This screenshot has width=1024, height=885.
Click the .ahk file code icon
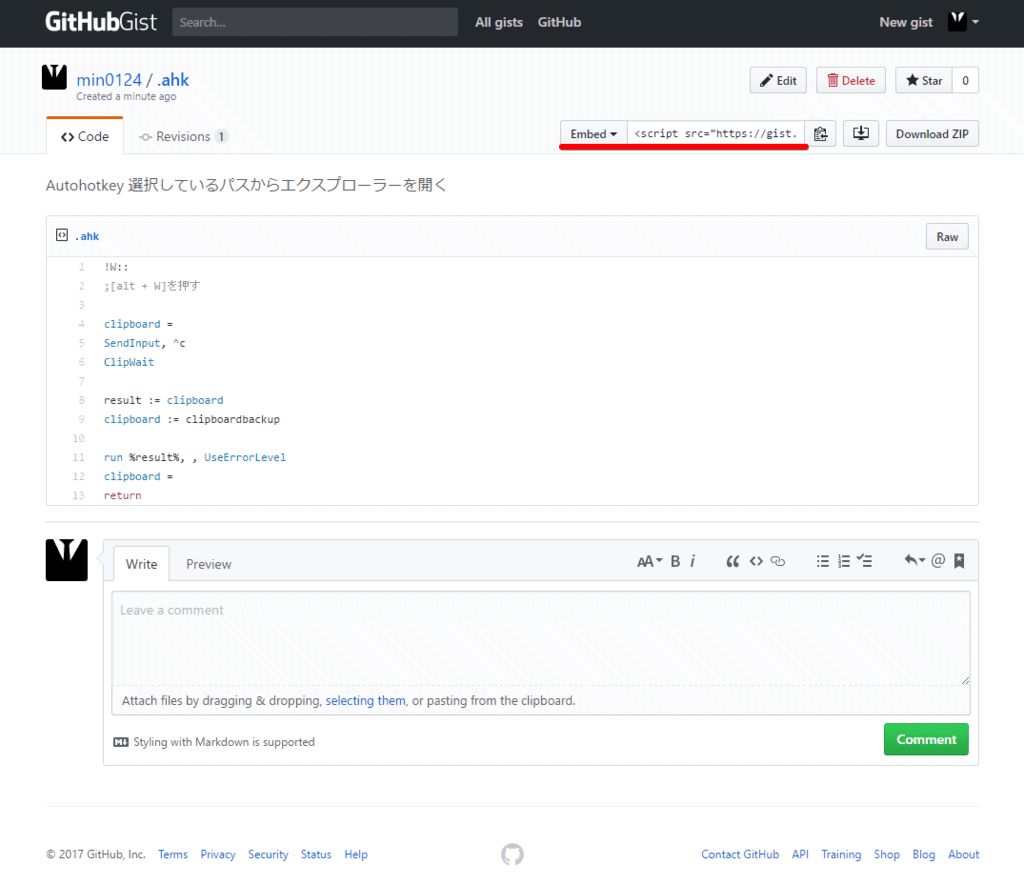62,235
